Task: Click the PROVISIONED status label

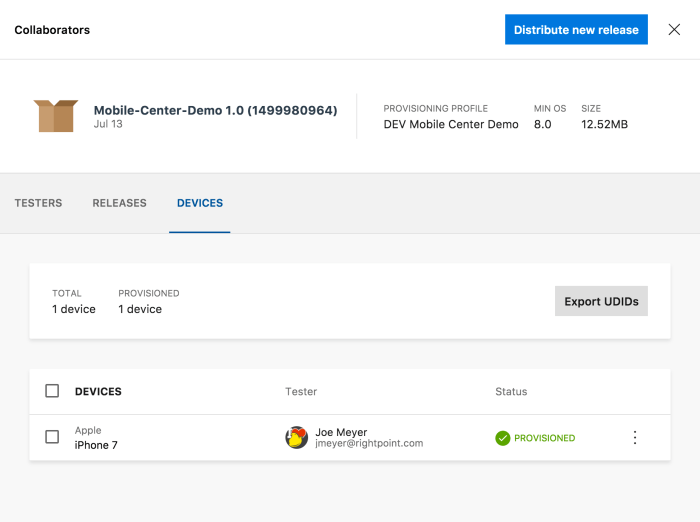Action: (544, 438)
